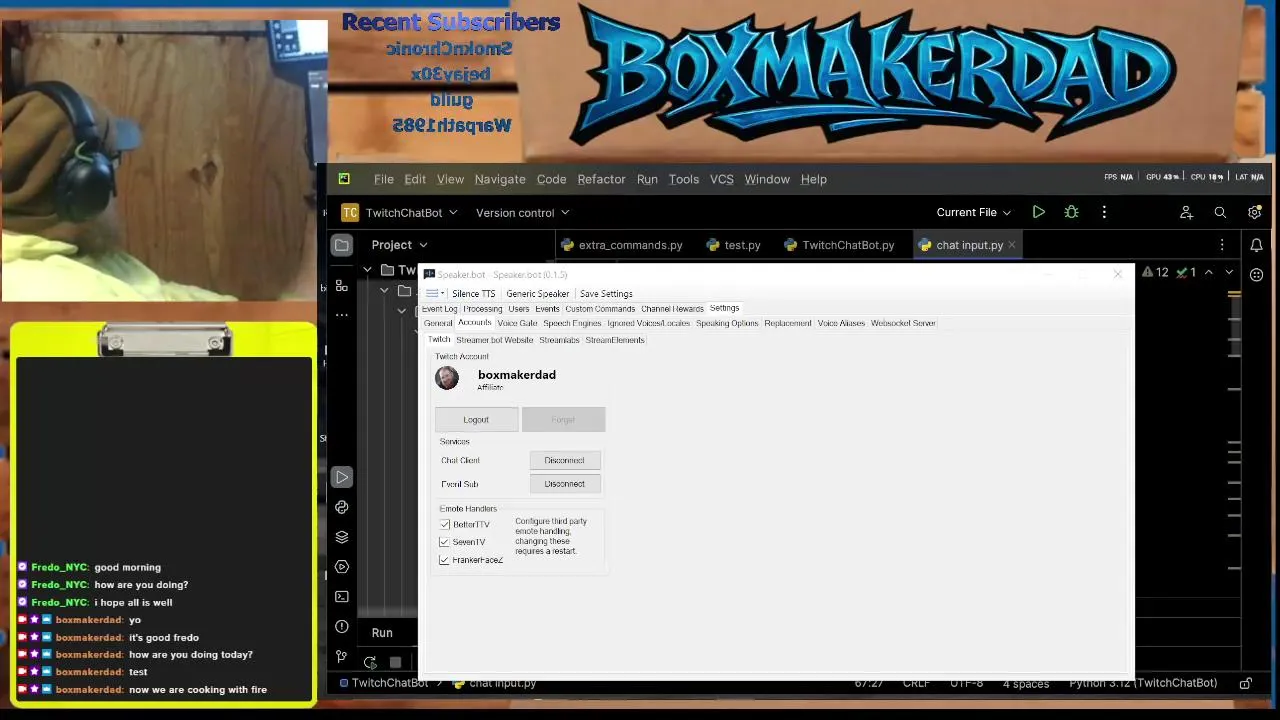Open the Terminal icon in left sidebar
This screenshot has height=720, width=1280.
click(342, 597)
